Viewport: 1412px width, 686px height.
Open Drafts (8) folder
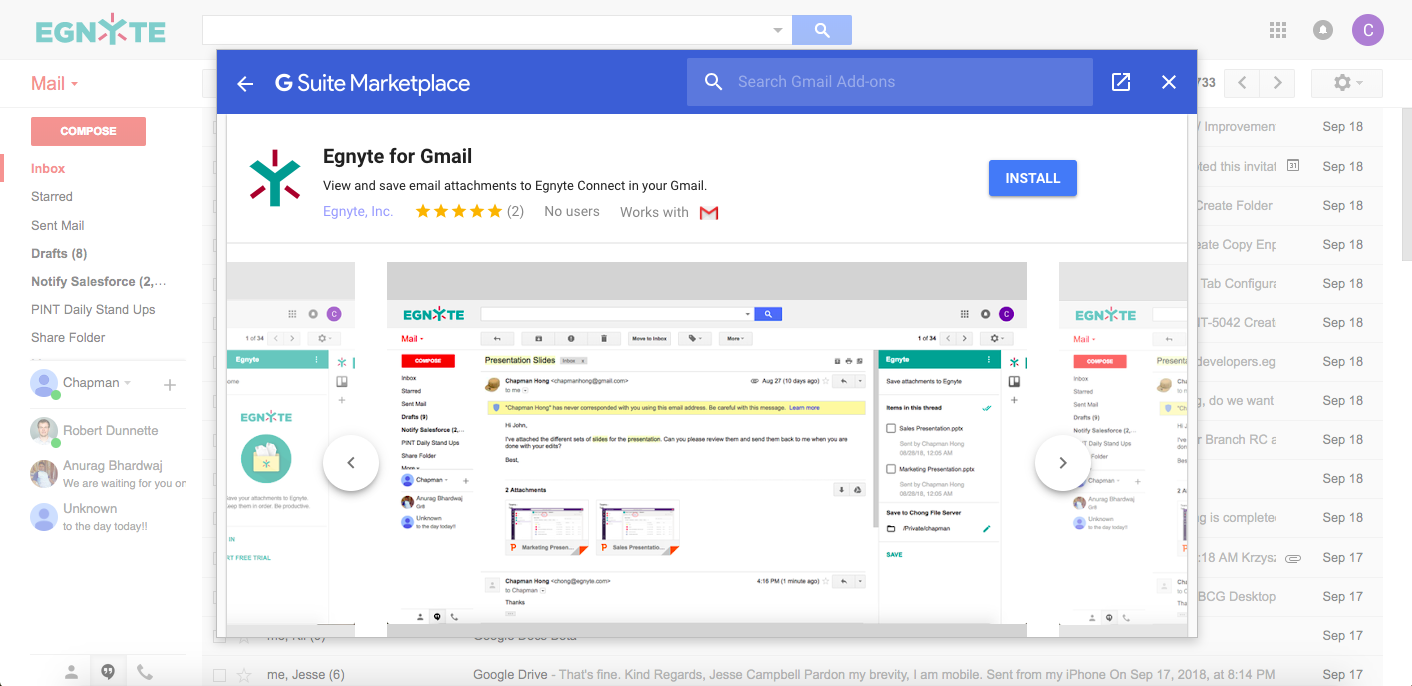[x=59, y=253]
